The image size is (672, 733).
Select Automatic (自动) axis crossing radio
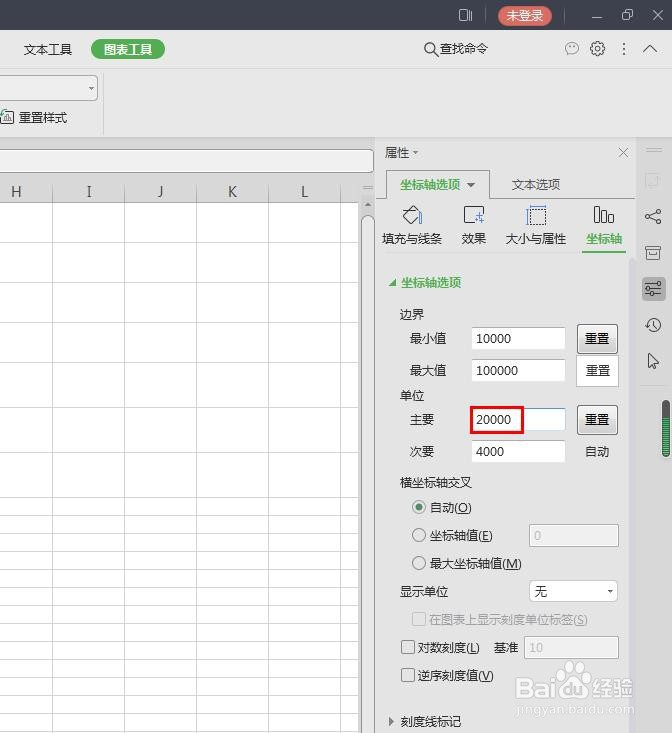coord(418,507)
